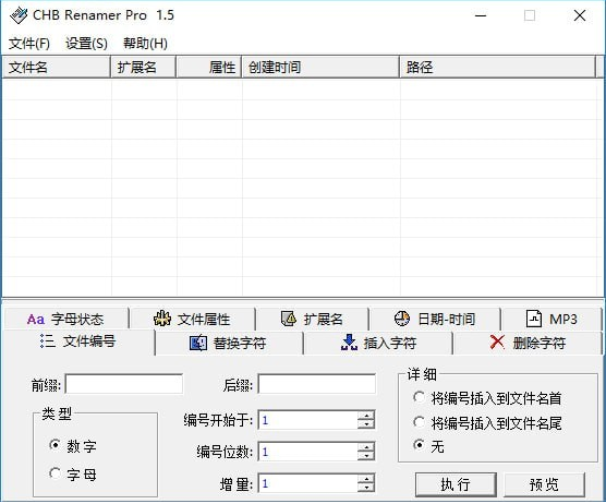Click the warning-page icon on 扩展名 tab
This screenshot has width=606, height=502.
288,319
